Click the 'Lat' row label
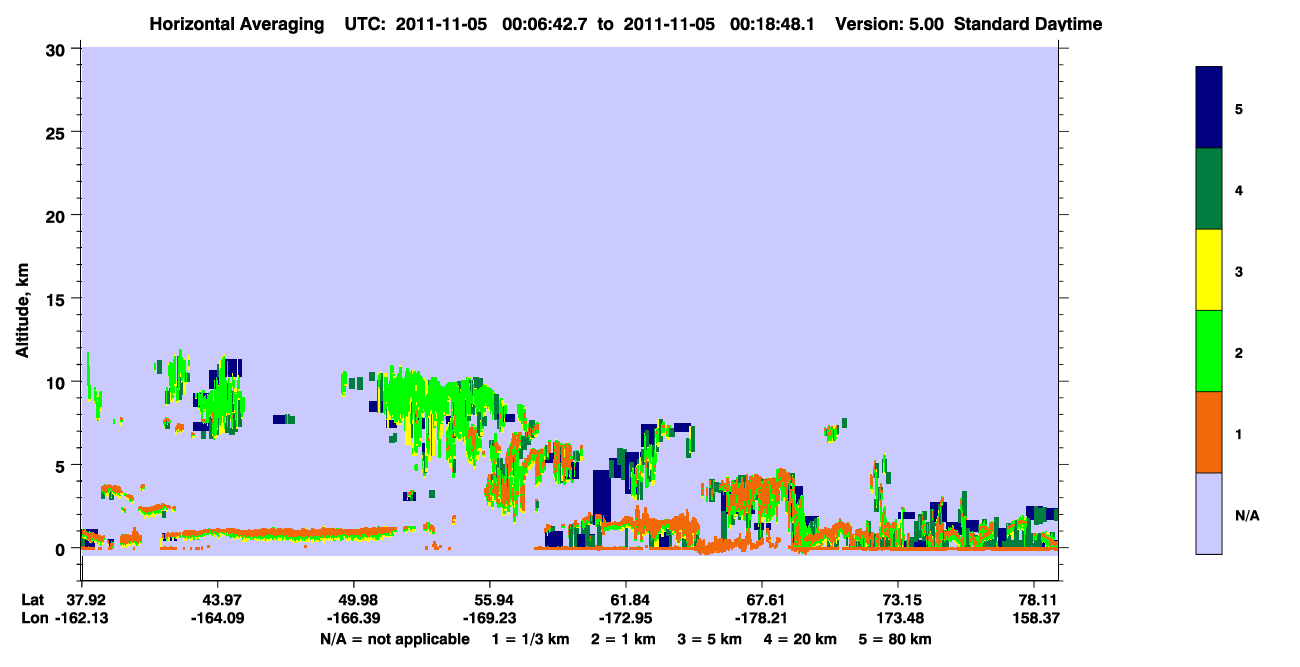This screenshot has height=667, width=1300. (x=33, y=600)
